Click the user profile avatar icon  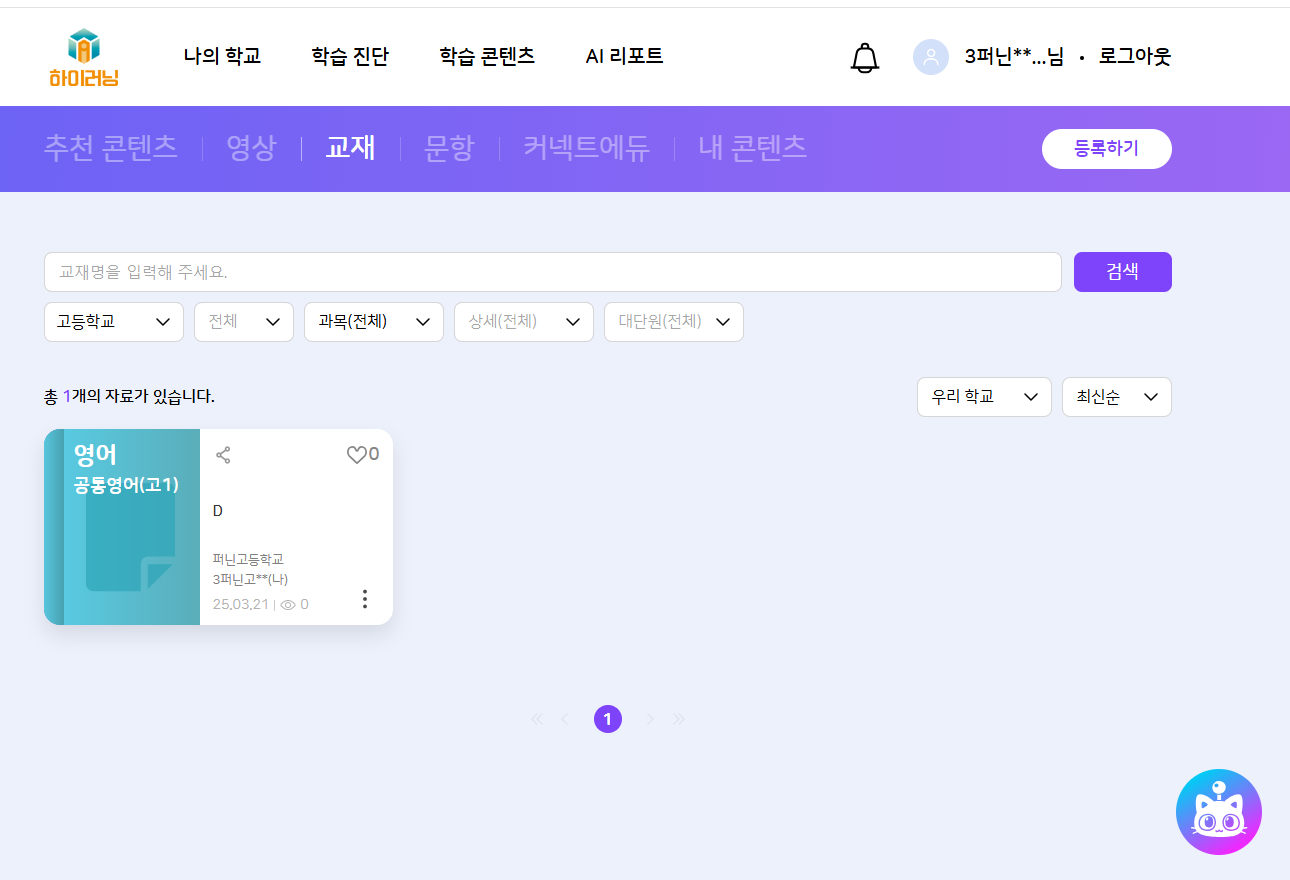point(930,57)
